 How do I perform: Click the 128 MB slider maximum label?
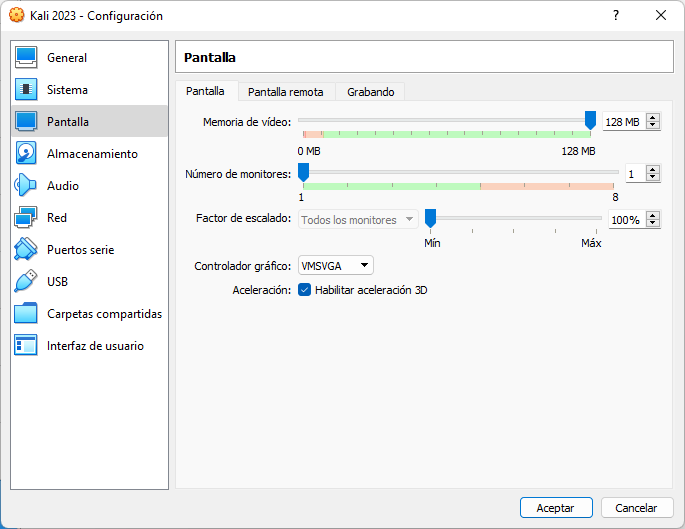tap(578, 151)
